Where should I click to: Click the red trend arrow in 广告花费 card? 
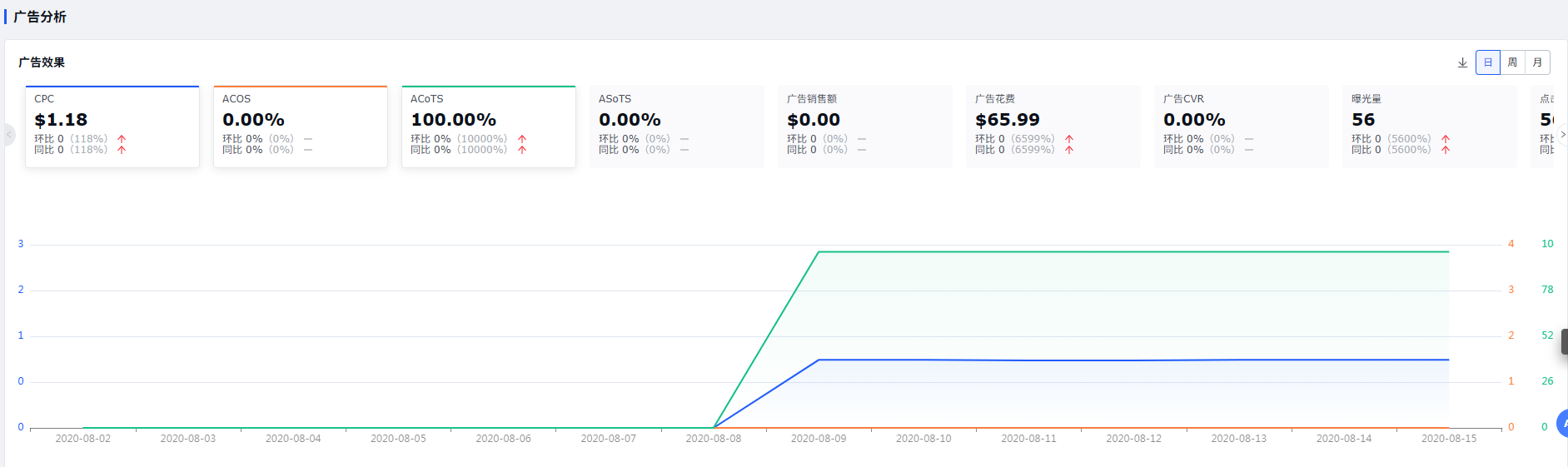click(1069, 139)
